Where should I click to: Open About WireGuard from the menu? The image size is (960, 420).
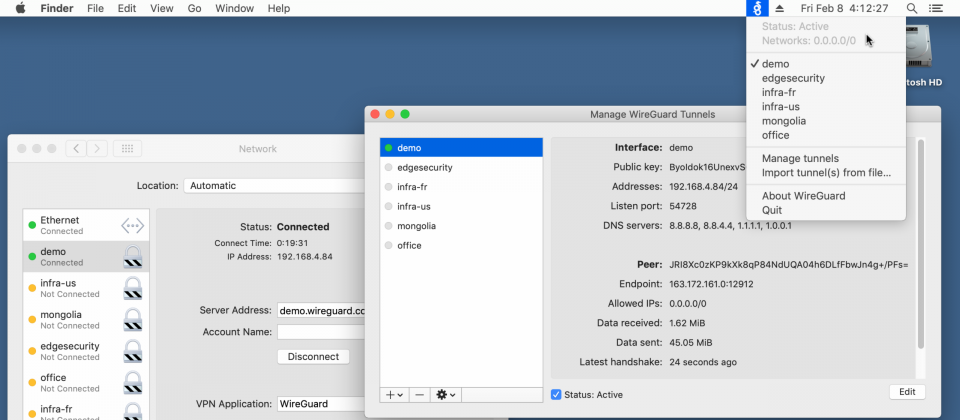click(825, 196)
